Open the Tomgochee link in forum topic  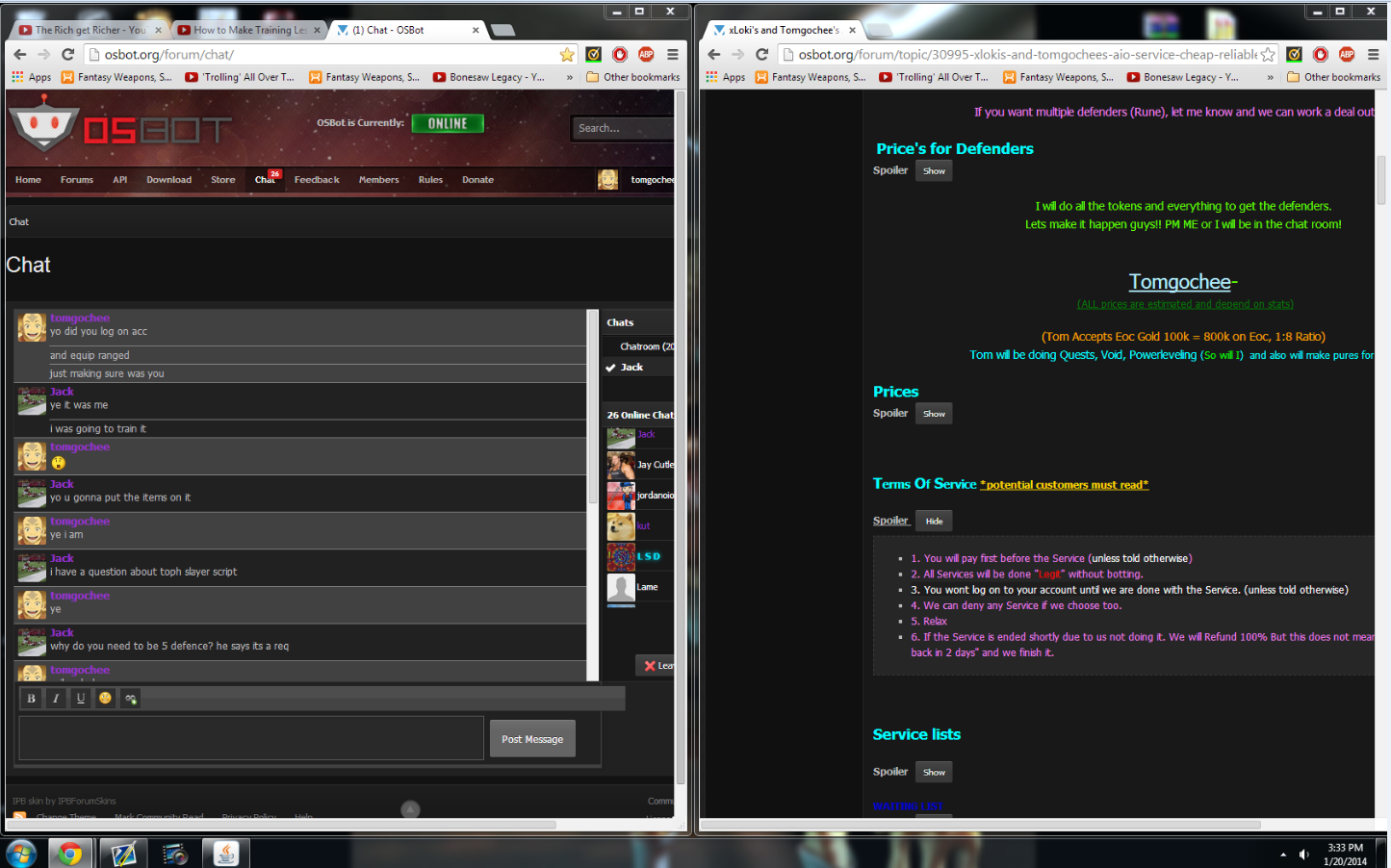pos(1179,282)
